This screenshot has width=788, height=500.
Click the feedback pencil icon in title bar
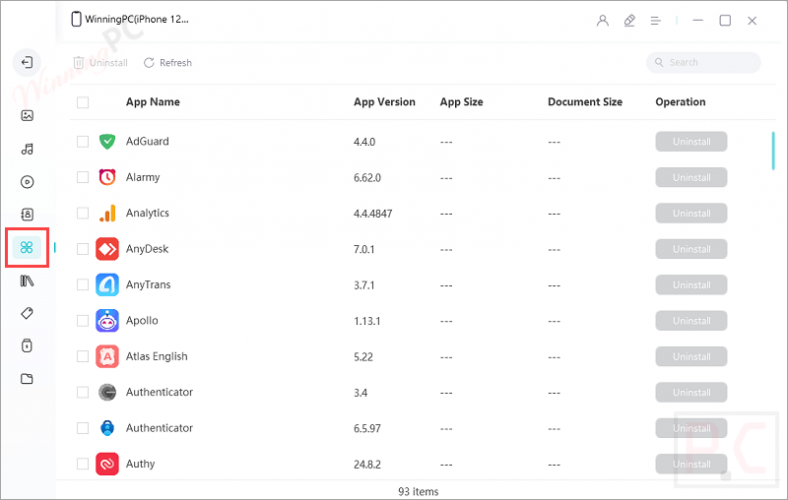point(629,20)
